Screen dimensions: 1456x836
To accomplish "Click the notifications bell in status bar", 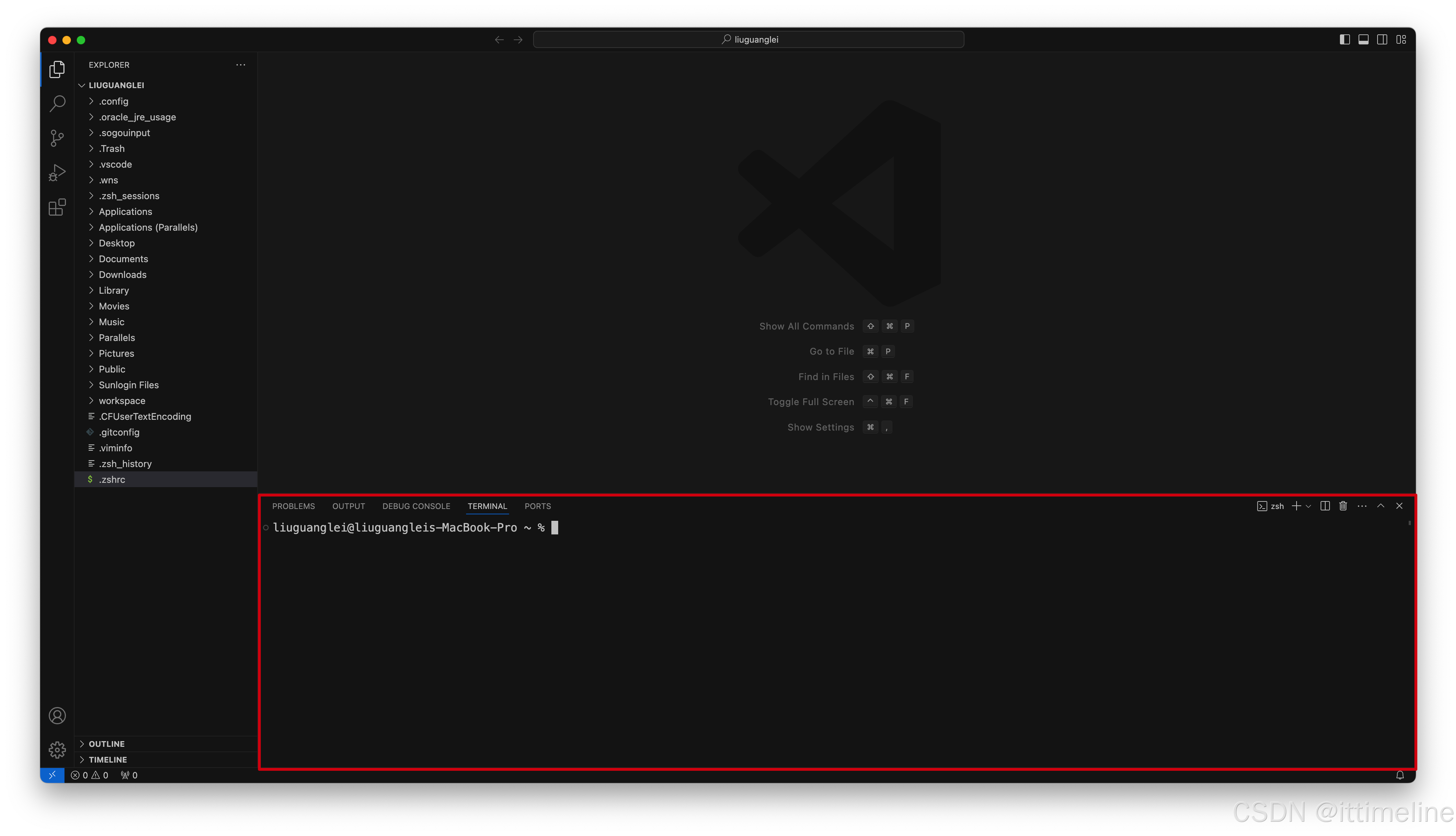I will point(1400,775).
